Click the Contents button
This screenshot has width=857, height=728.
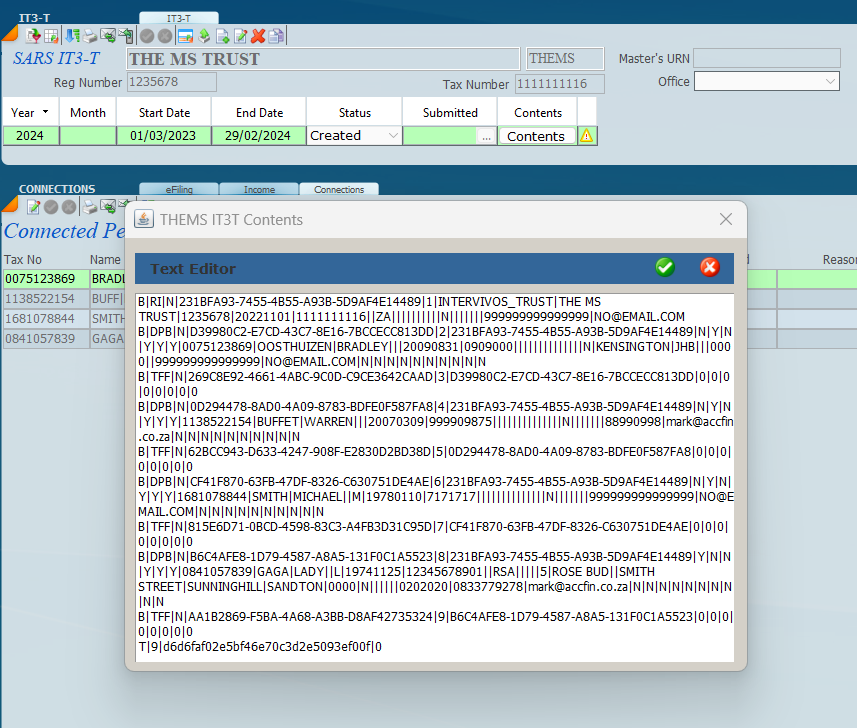click(x=536, y=136)
